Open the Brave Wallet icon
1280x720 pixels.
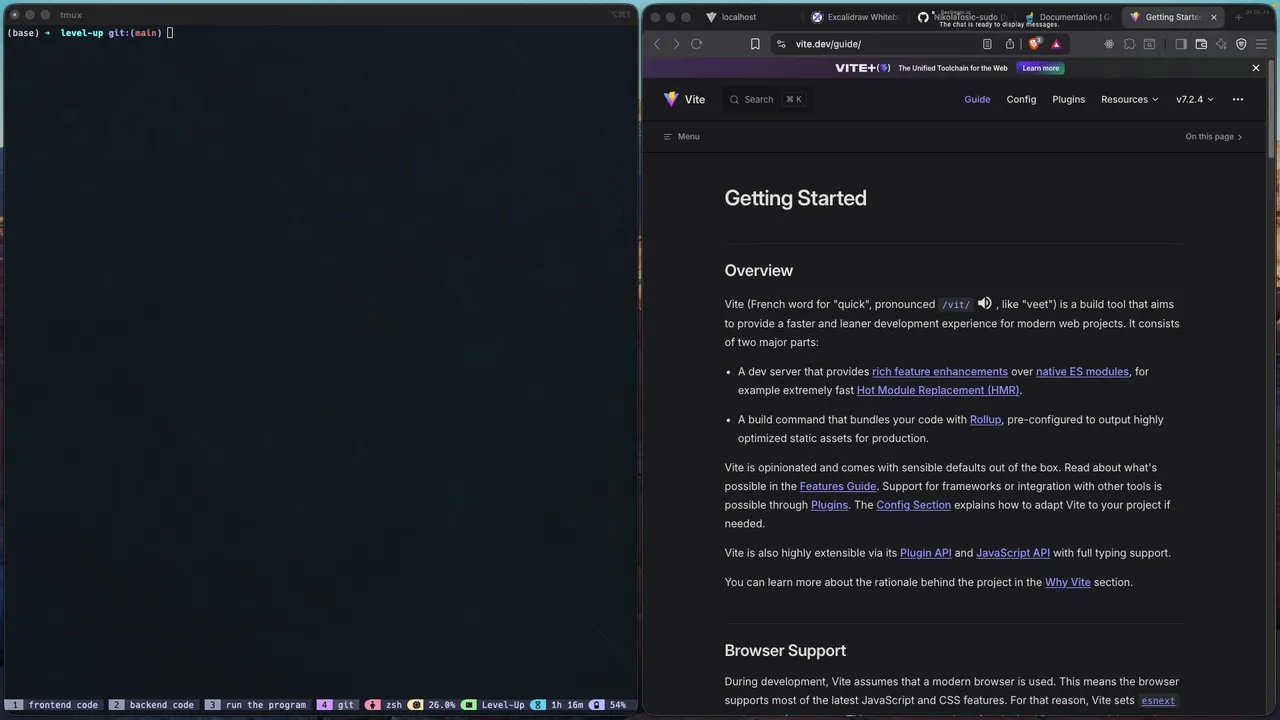pos(1201,44)
